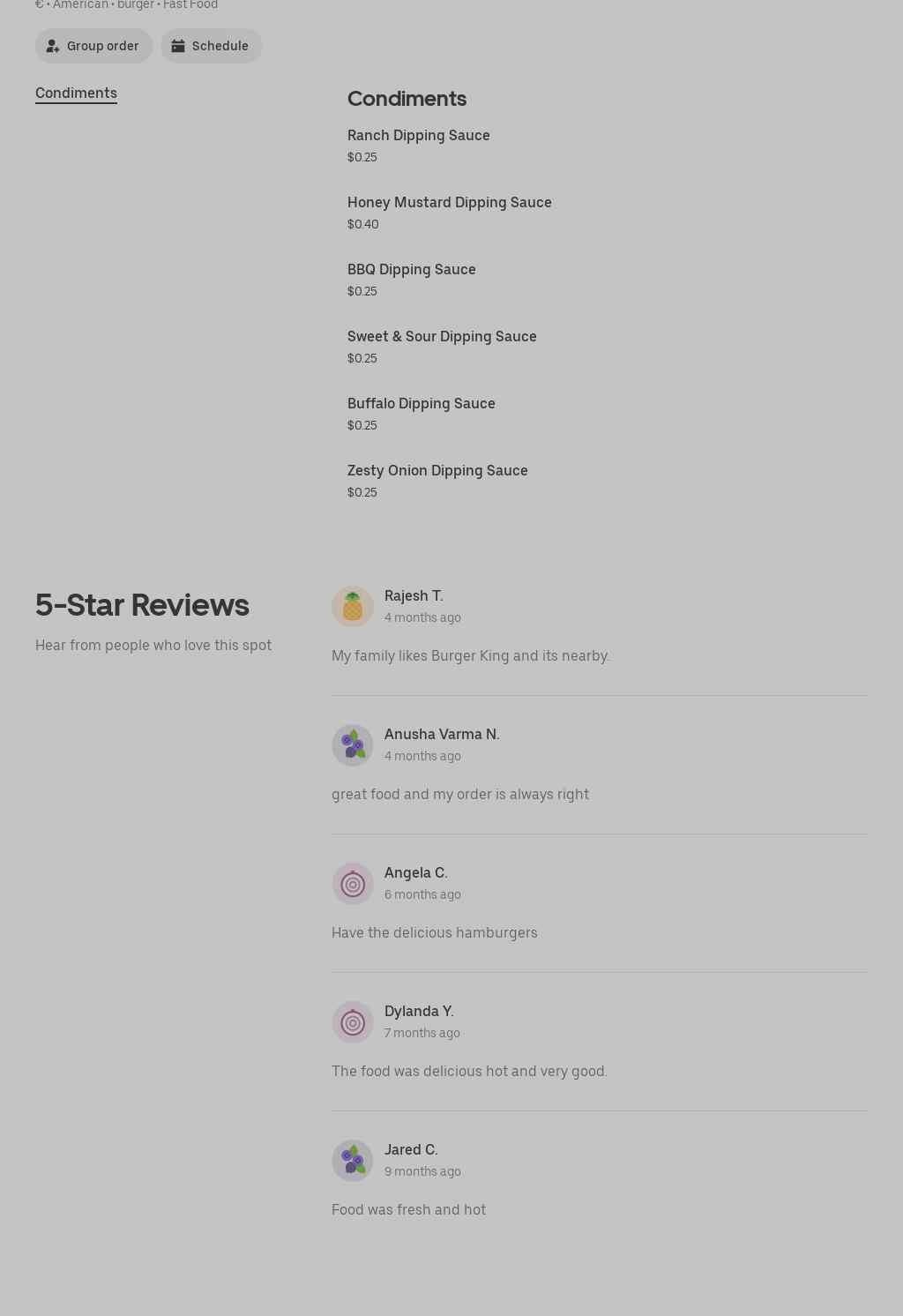The width and height of the screenshot is (903, 1316).
Task: Click Rajesh T.'s pineapple avatar
Action: click(x=353, y=607)
